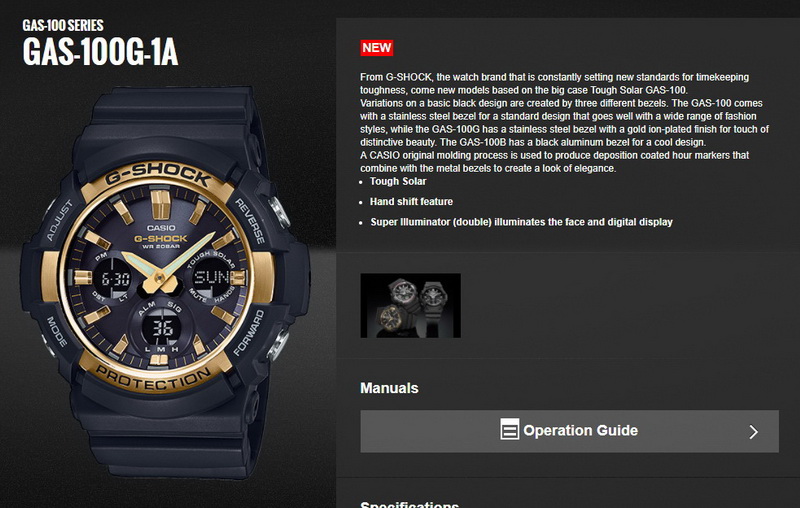800x508 pixels.
Task: Click the MODE label on the watch case
Action: point(57,332)
